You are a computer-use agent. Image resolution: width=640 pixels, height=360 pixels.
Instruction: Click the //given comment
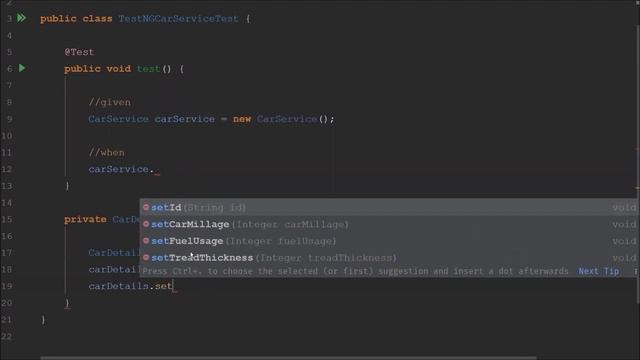click(x=110, y=102)
